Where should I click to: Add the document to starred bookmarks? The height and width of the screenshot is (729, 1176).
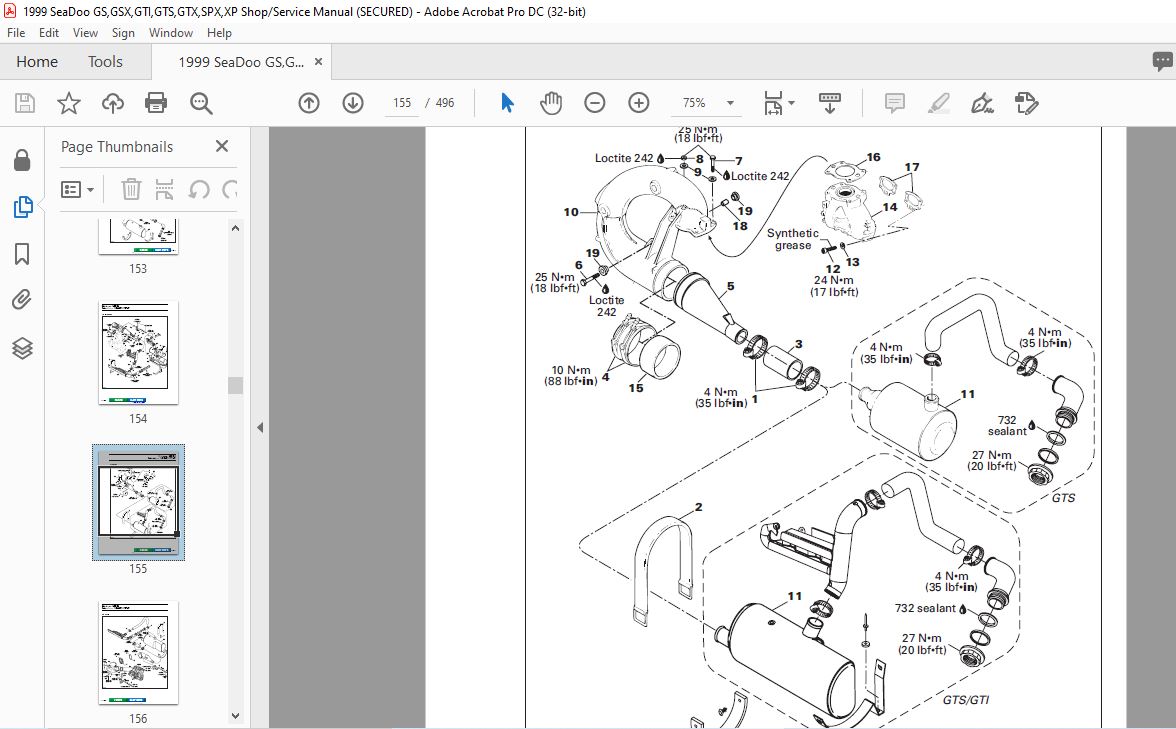69,103
